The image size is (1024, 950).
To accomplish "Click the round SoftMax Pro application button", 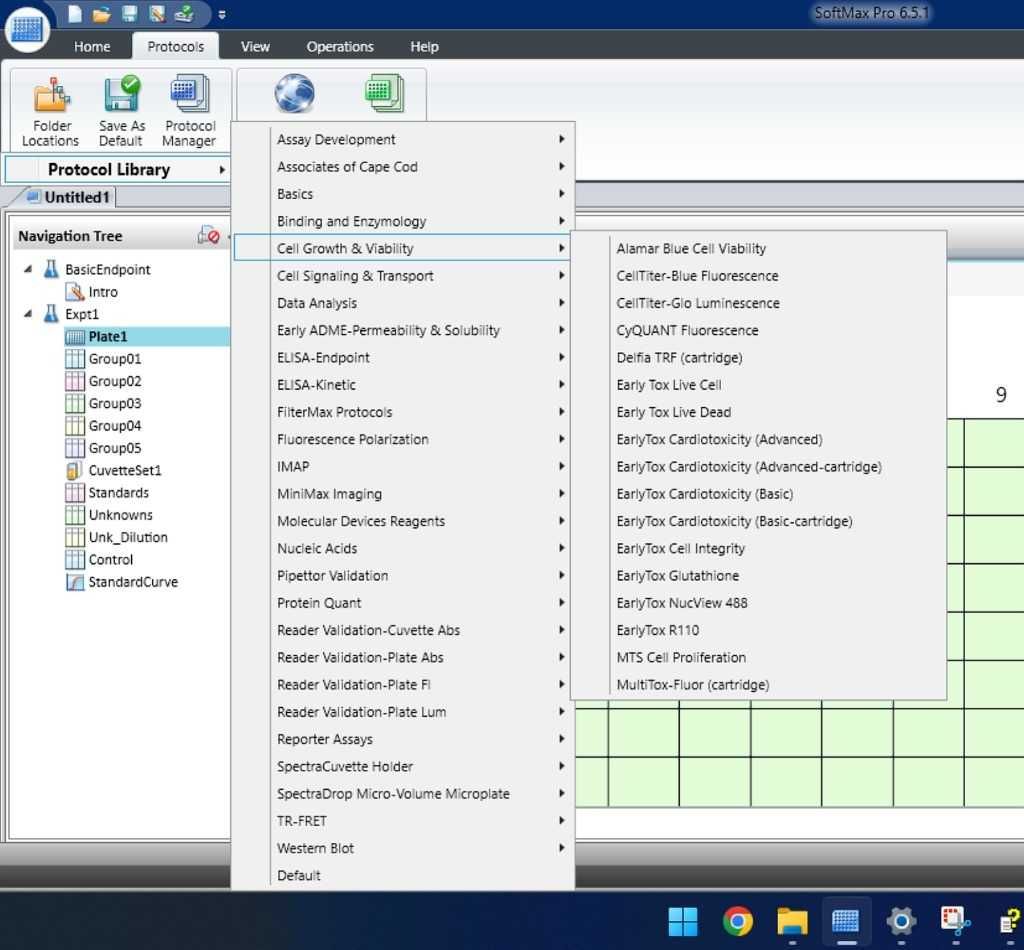I will tap(27, 29).
